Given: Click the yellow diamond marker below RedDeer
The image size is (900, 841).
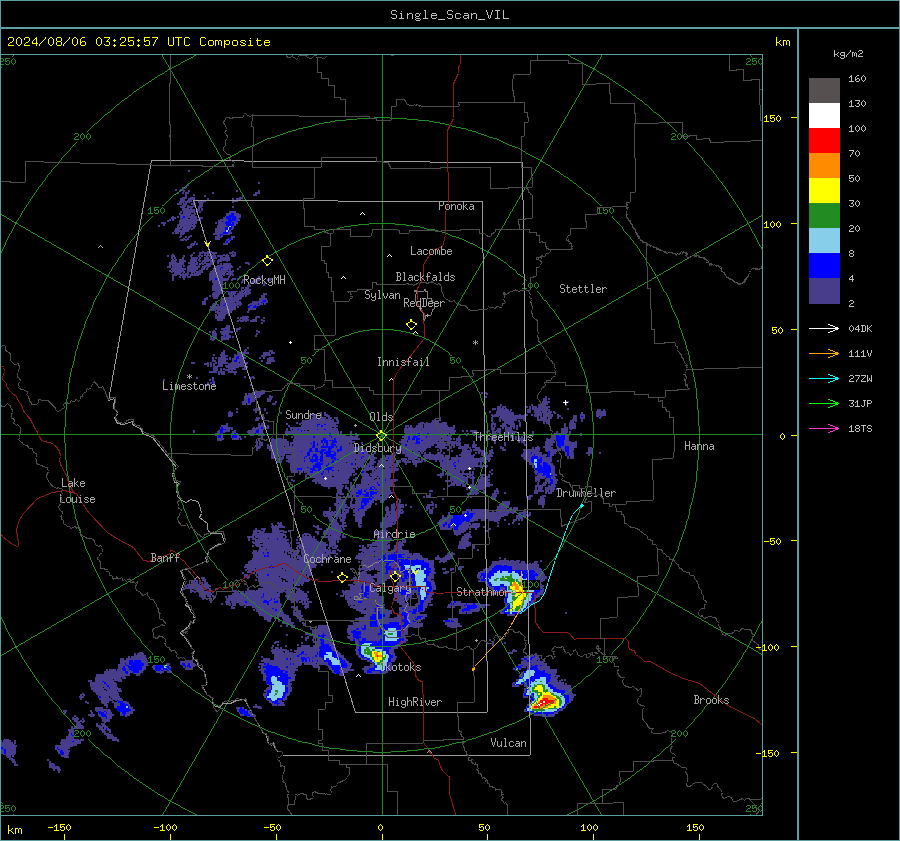Looking at the screenshot, I should coord(412,325).
